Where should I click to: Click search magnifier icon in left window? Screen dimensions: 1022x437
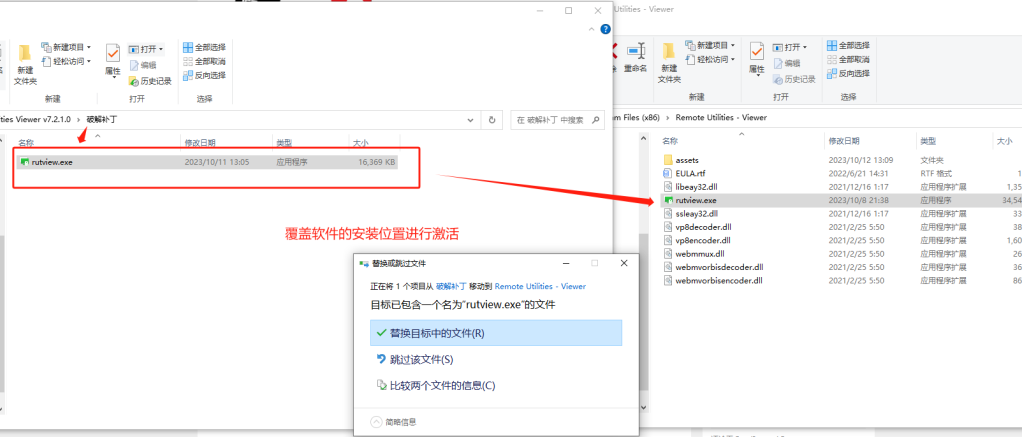coord(595,120)
